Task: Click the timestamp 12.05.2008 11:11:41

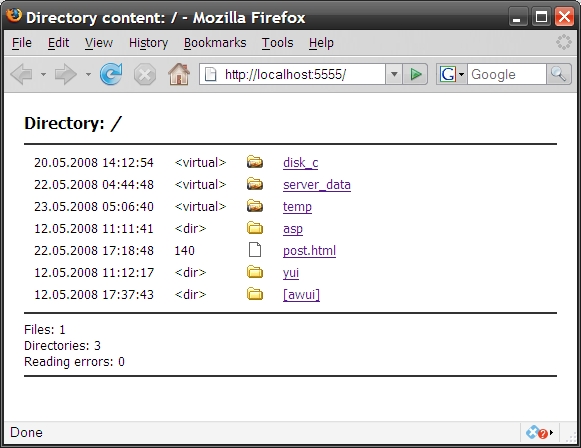Action: pos(94,229)
